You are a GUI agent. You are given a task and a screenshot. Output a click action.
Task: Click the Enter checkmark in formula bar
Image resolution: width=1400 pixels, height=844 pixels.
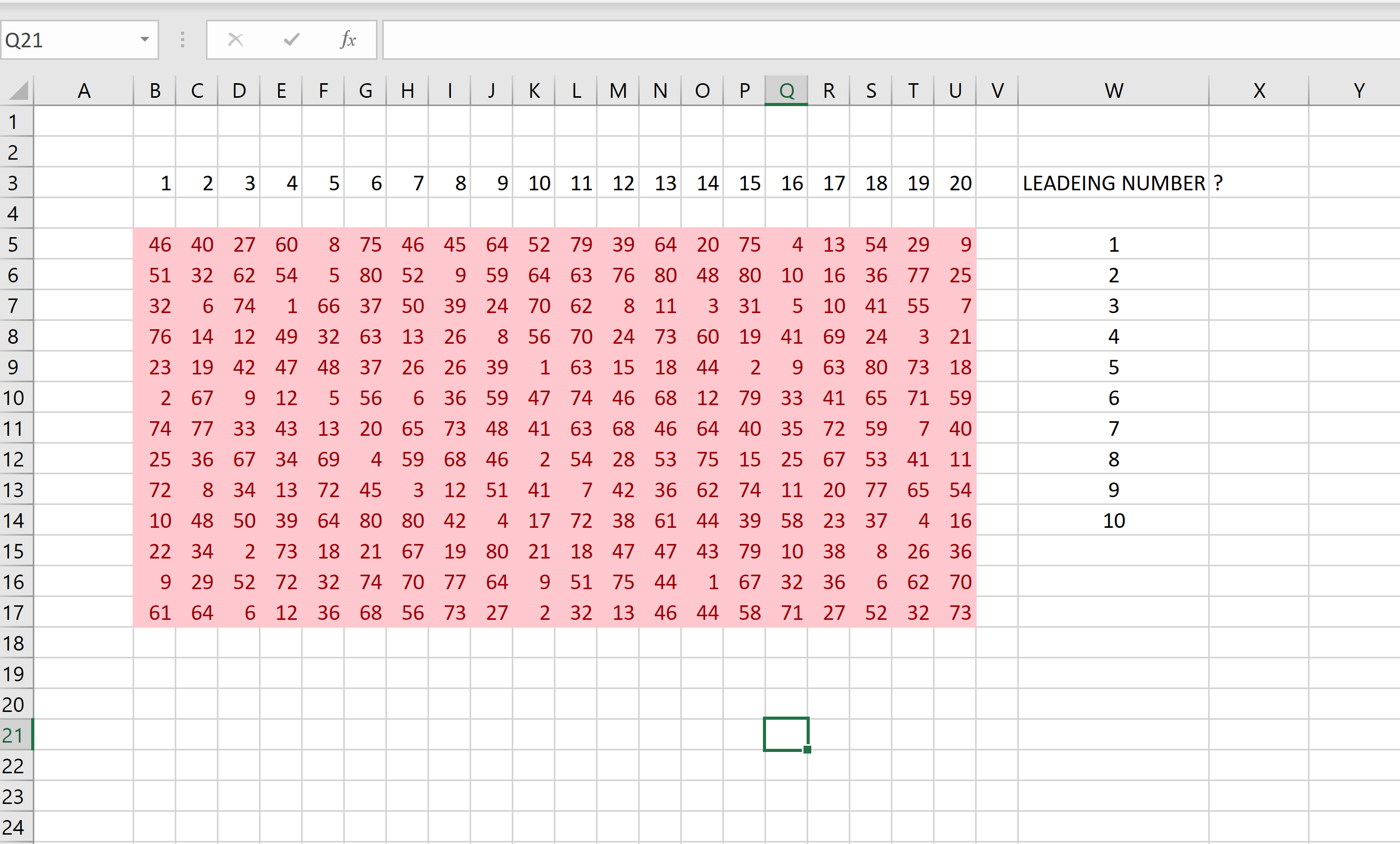(291, 39)
